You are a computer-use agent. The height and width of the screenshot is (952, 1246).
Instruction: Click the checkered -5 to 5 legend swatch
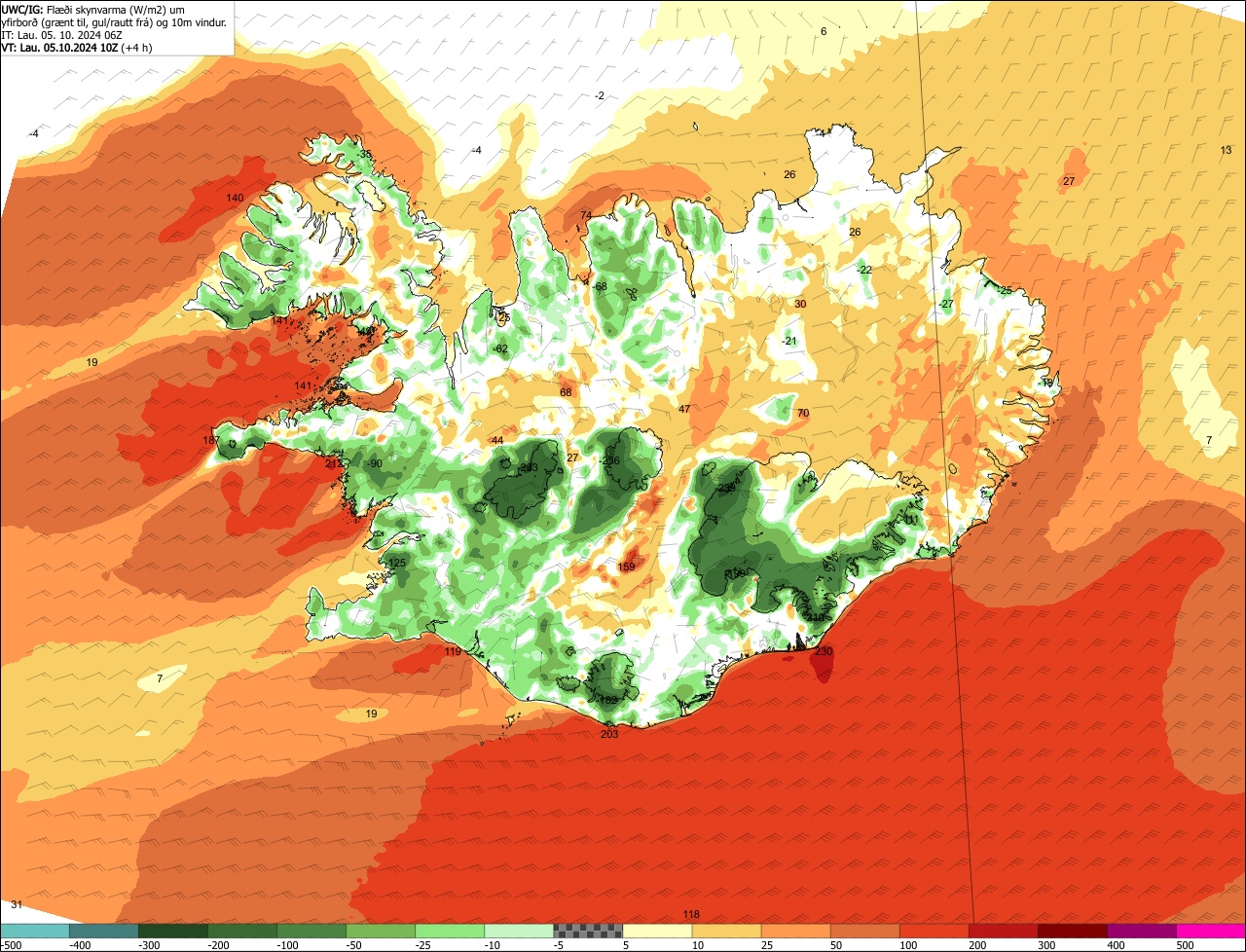point(588,931)
